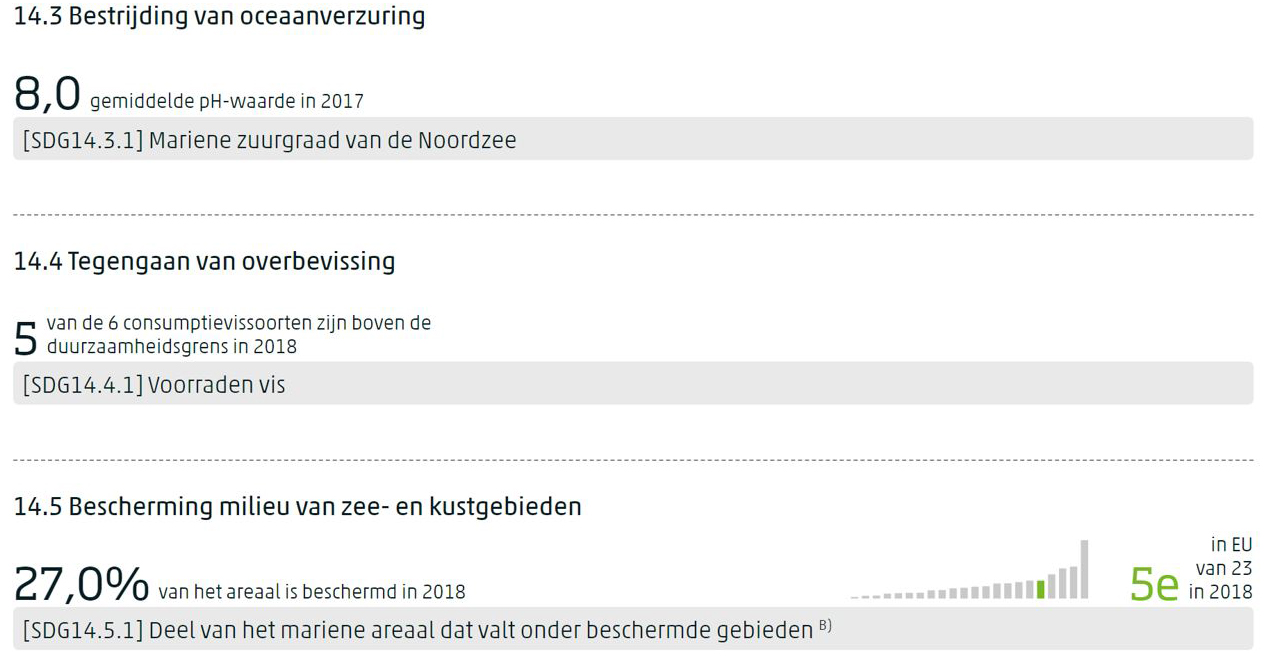Click heading '14.3 Bestrijding van oceaanverzuring'

pos(219,17)
